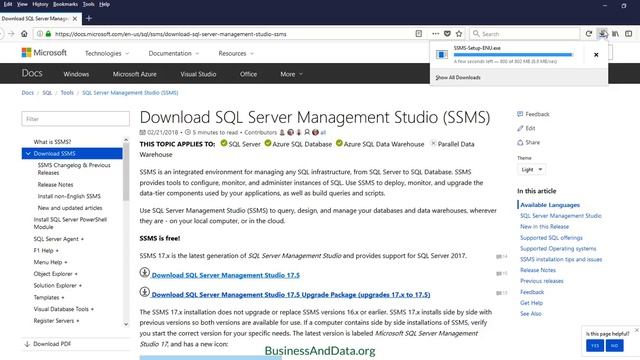
Task: Go to Office in Docs navigation
Action: pos(249,74)
